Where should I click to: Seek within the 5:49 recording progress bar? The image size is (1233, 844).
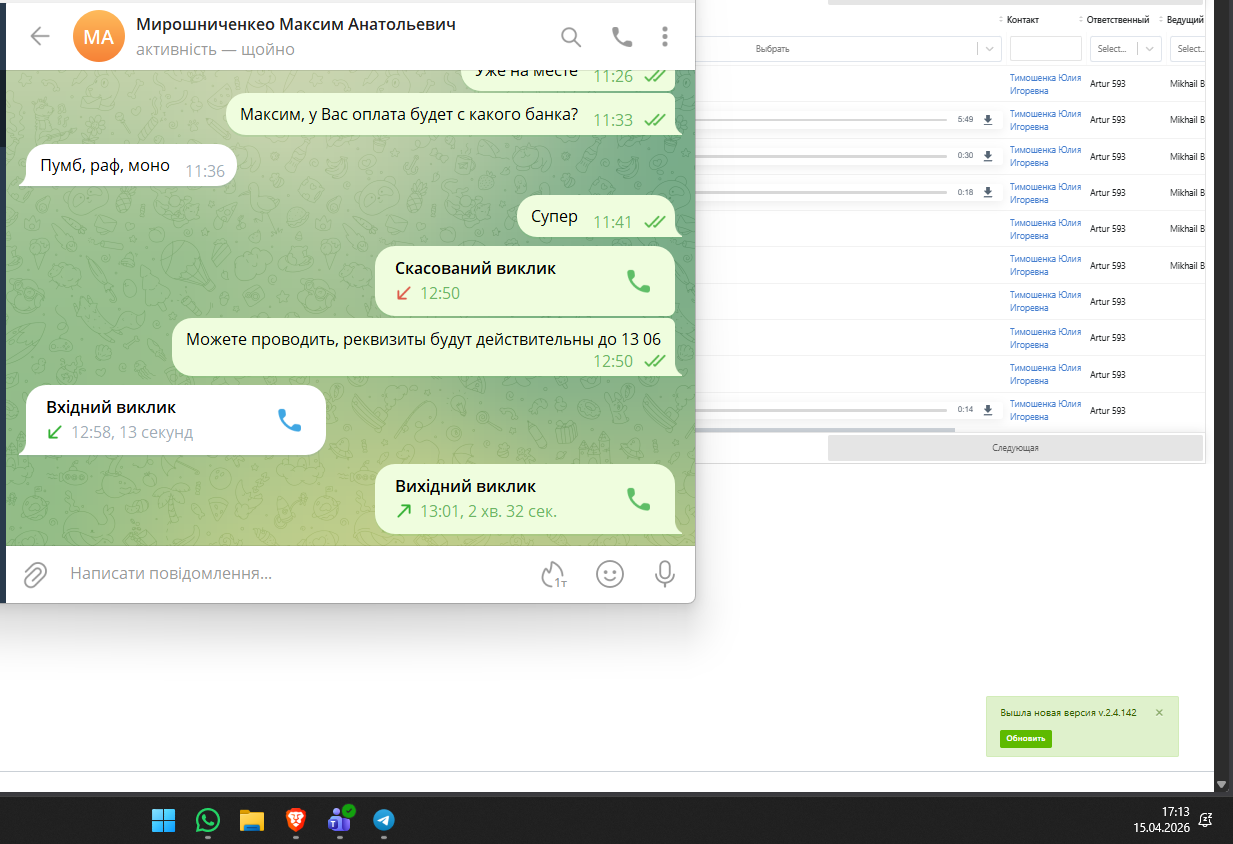[x=821, y=120]
